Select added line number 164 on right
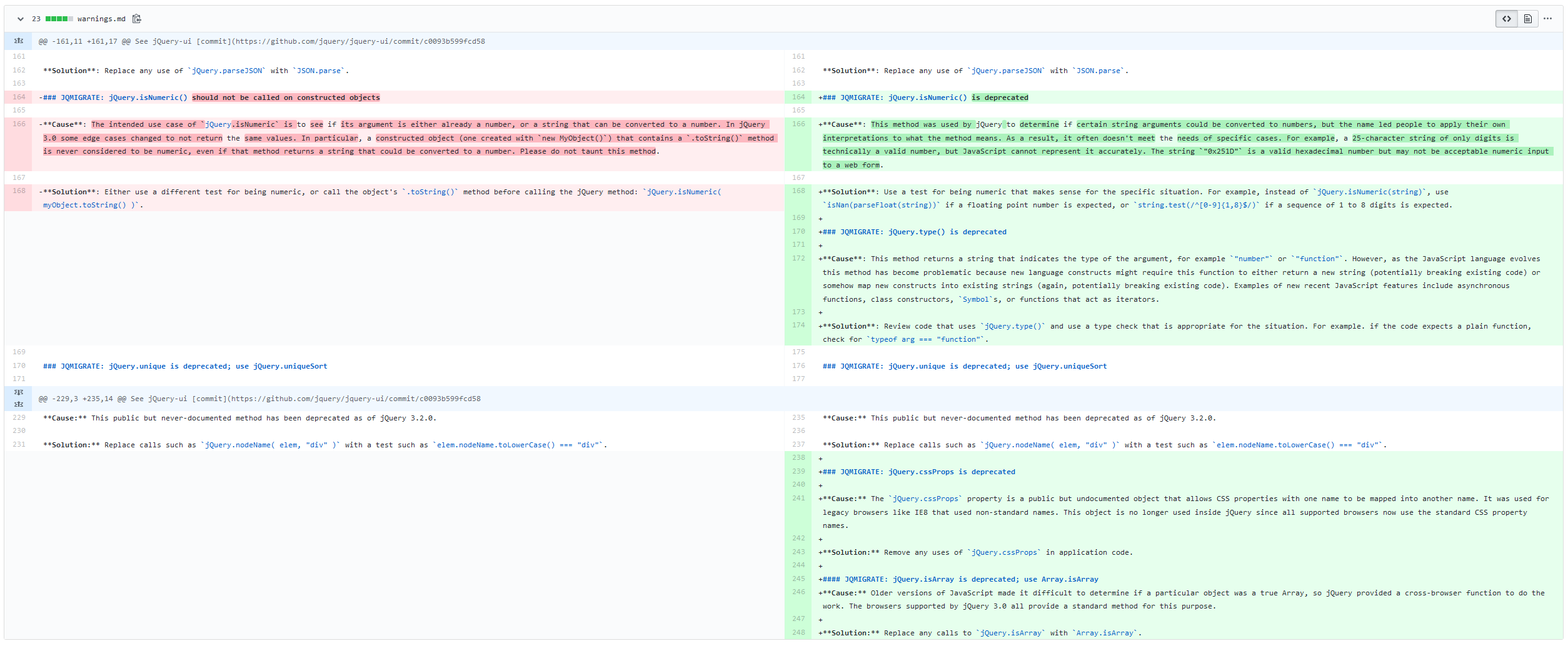 [x=798, y=97]
